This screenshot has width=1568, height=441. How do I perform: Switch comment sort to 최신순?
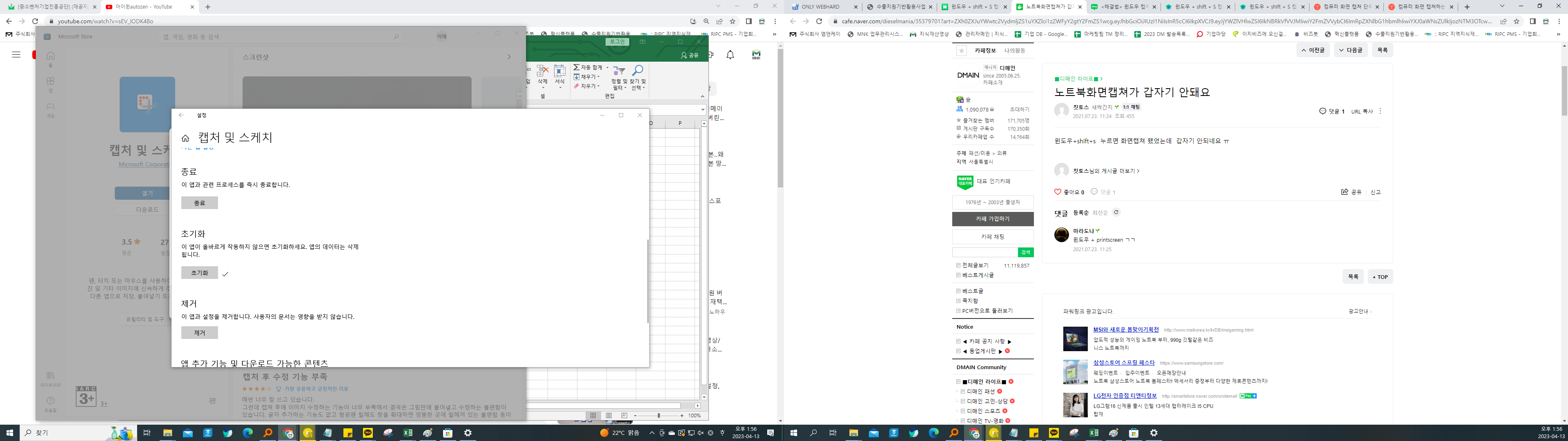click(1100, 213)
